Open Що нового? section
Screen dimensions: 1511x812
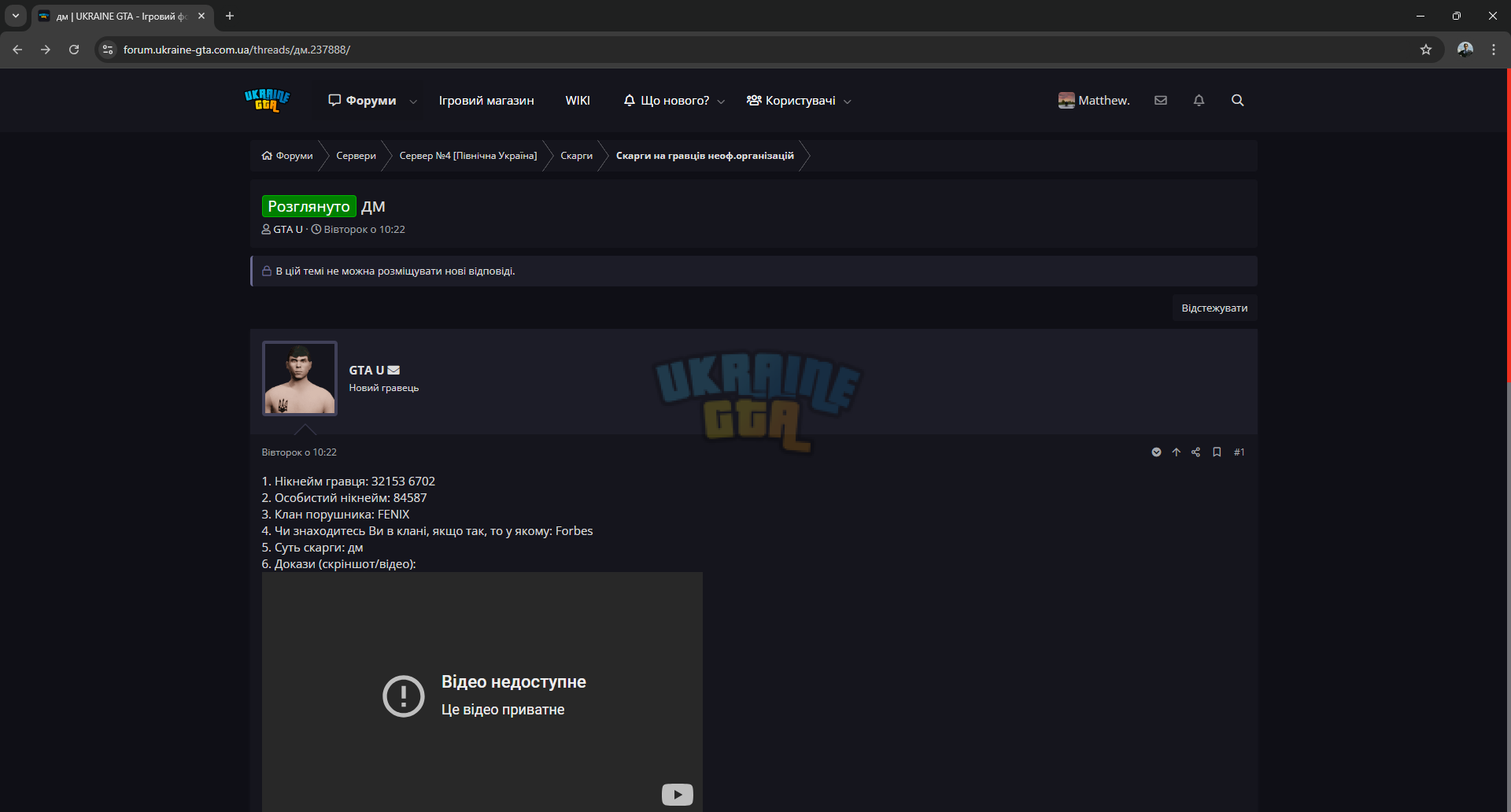666,101
